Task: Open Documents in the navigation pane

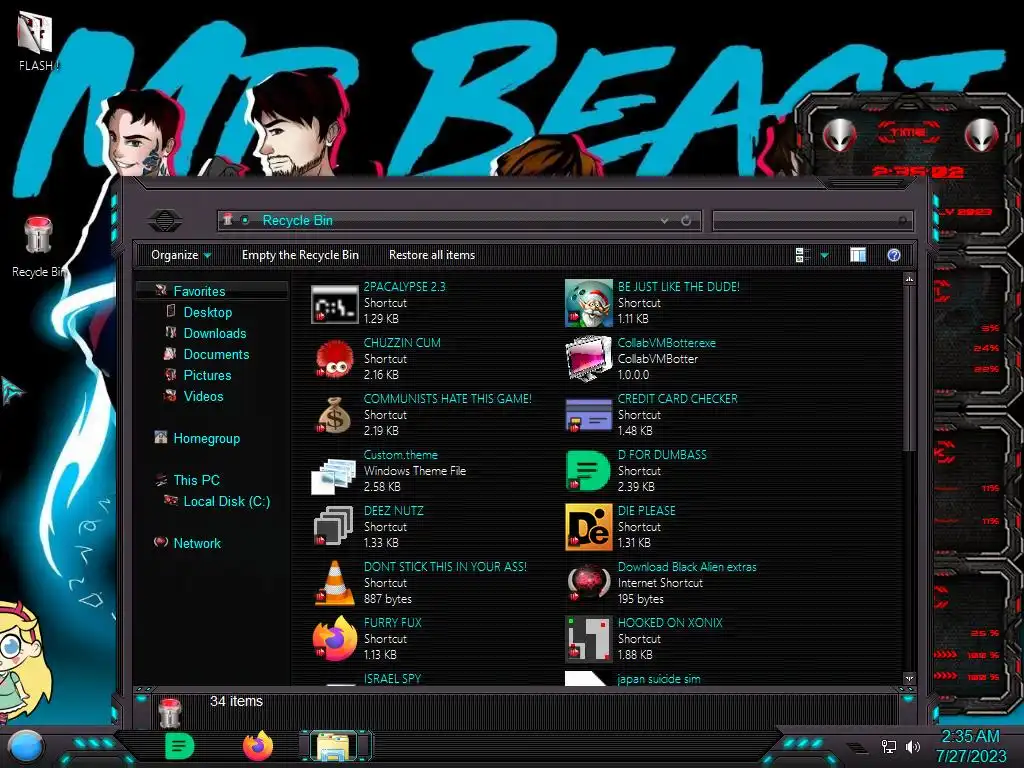Action: 216,354
